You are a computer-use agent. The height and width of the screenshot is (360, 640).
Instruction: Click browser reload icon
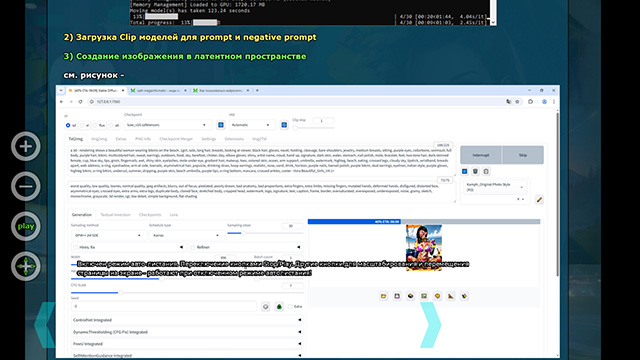80,102
